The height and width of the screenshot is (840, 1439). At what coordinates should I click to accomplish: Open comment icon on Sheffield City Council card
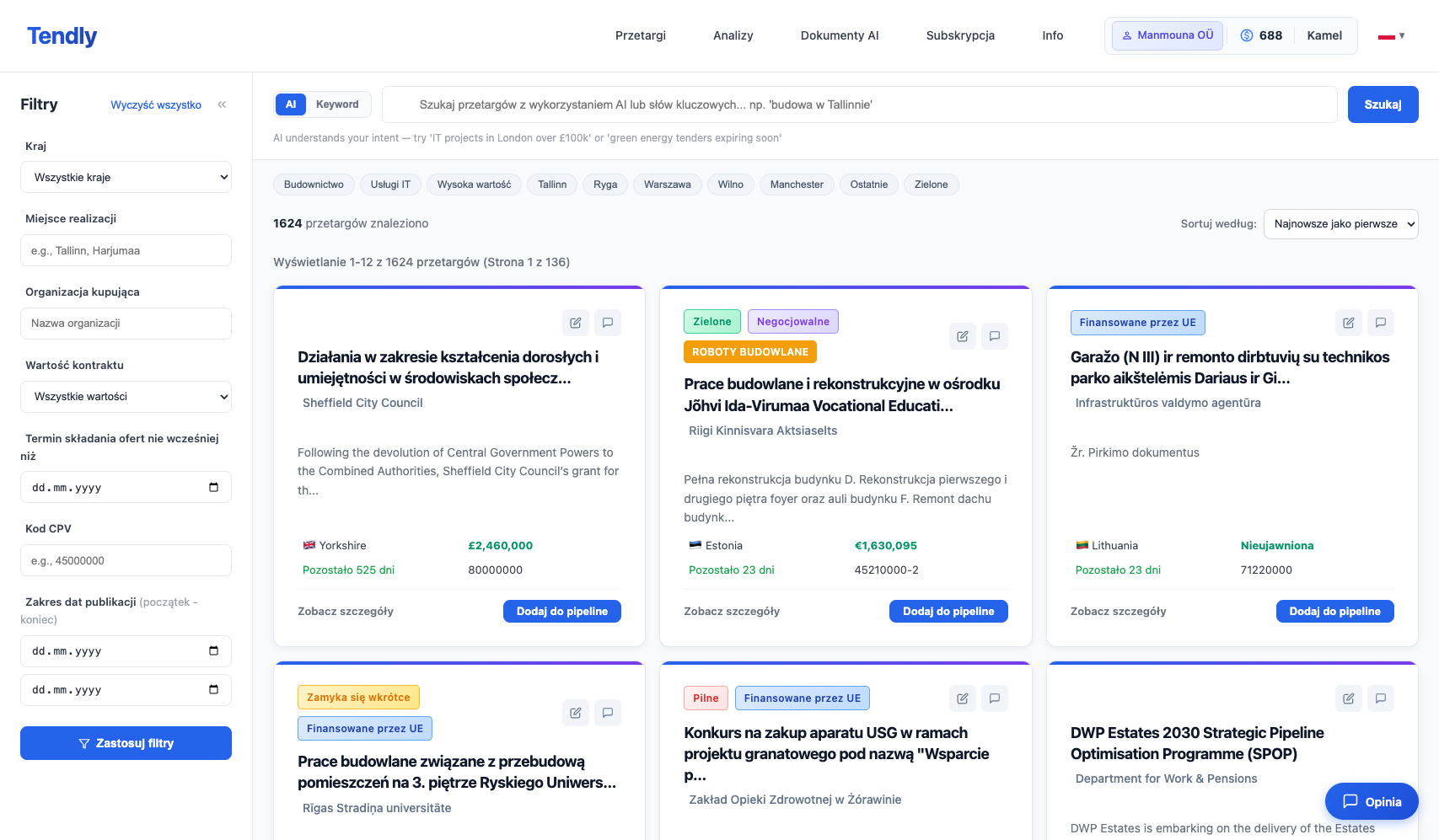(608, 323)
